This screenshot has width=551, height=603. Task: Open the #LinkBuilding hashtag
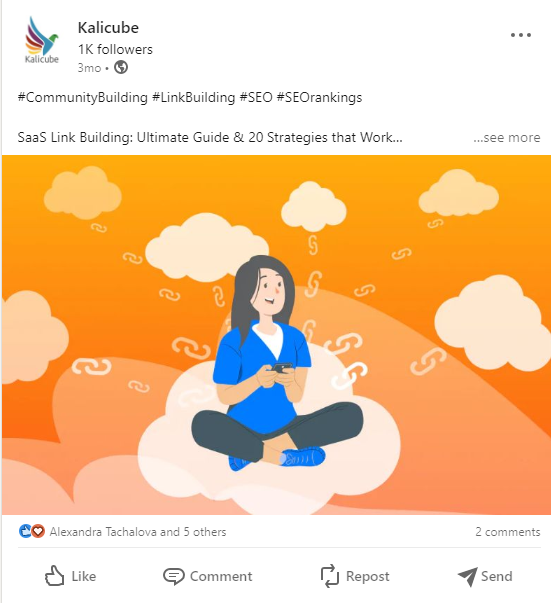click(193, 97)
